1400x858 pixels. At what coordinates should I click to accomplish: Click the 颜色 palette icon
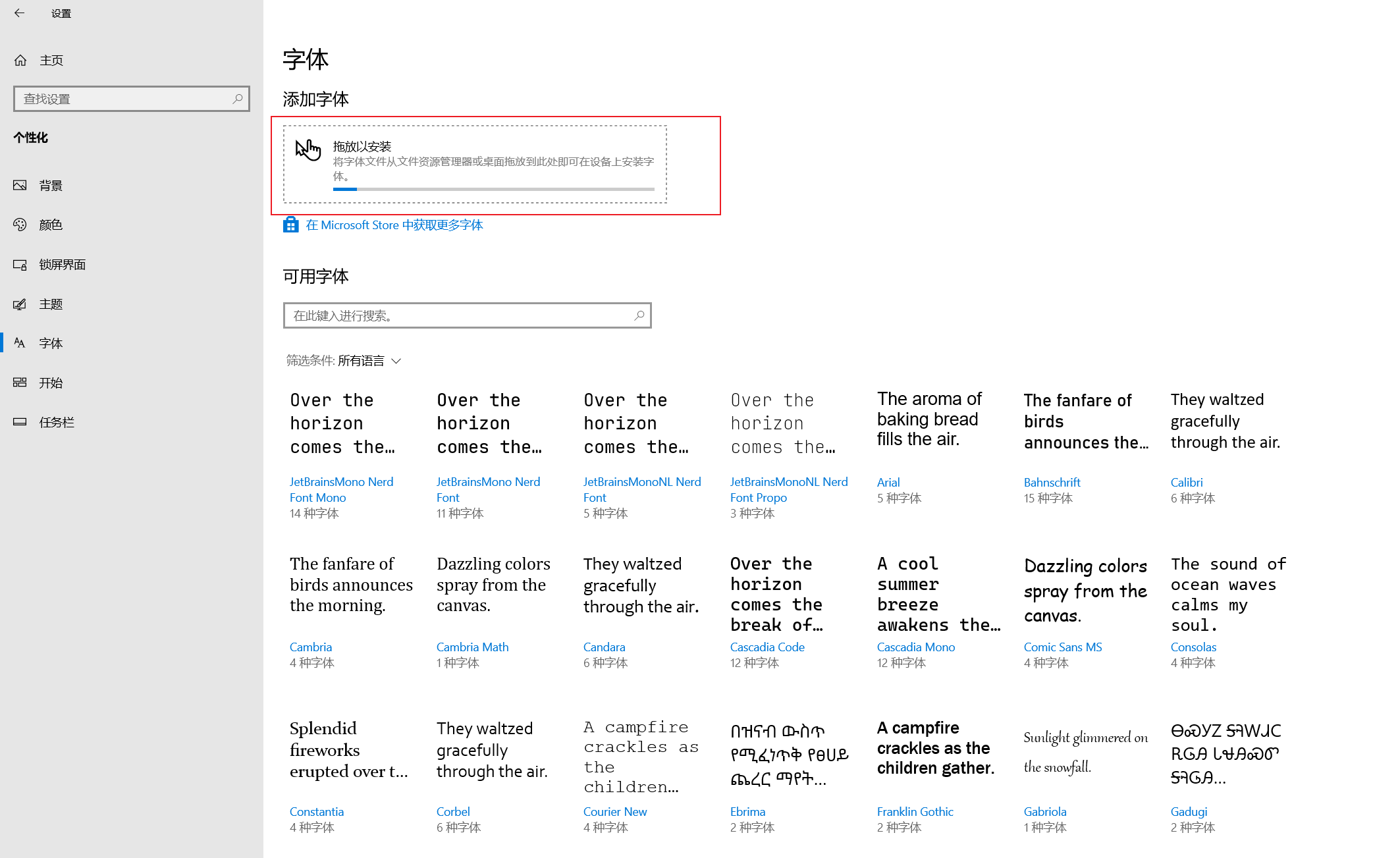20,225
